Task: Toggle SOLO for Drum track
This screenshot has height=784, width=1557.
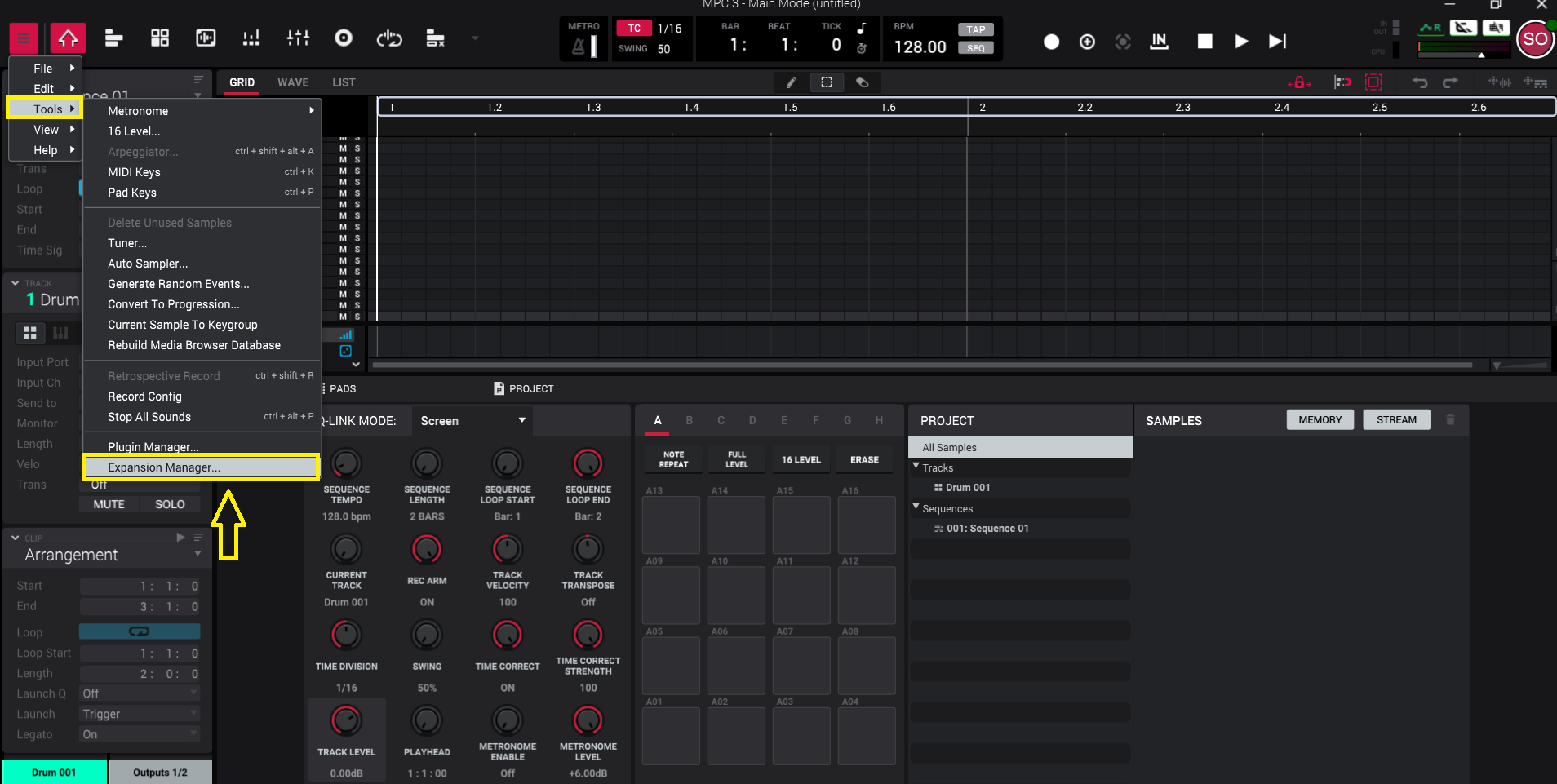Action: 170,504
